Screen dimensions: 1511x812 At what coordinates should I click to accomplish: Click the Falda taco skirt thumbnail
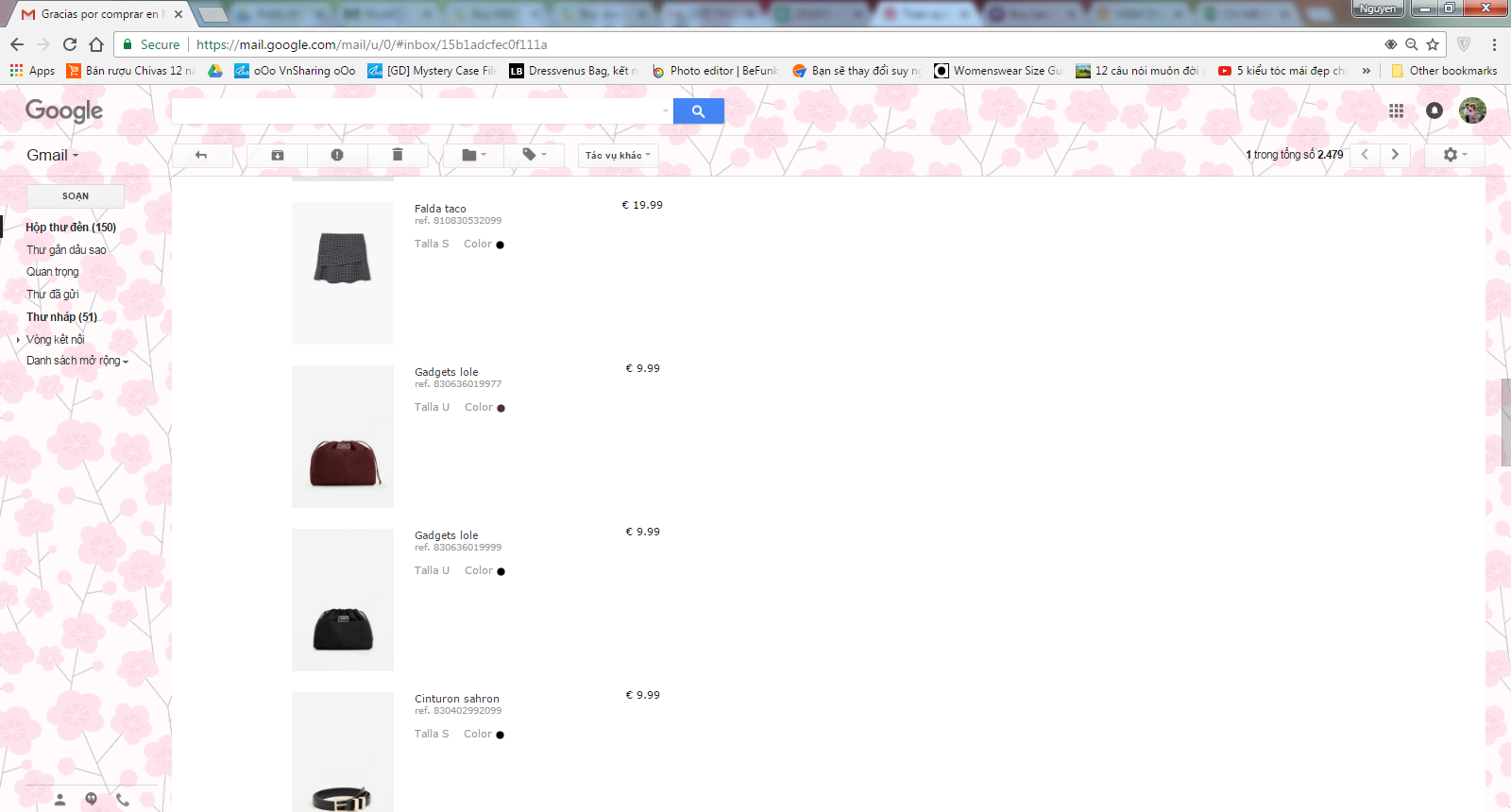(342, 260)
